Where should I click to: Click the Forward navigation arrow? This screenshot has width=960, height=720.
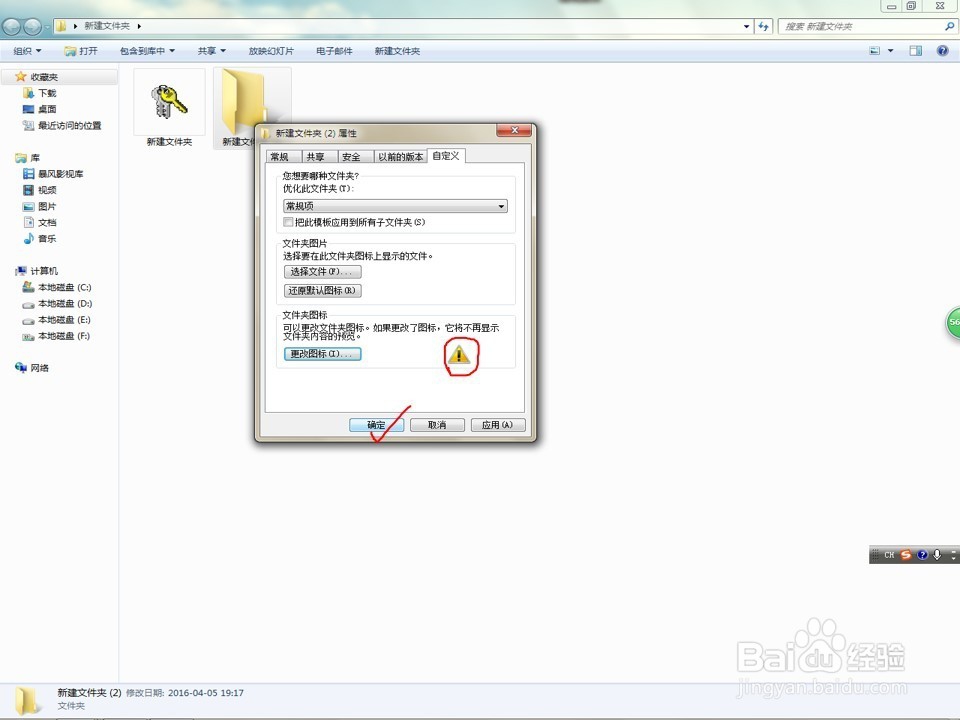pyautogui.click(x=32, y=26)
